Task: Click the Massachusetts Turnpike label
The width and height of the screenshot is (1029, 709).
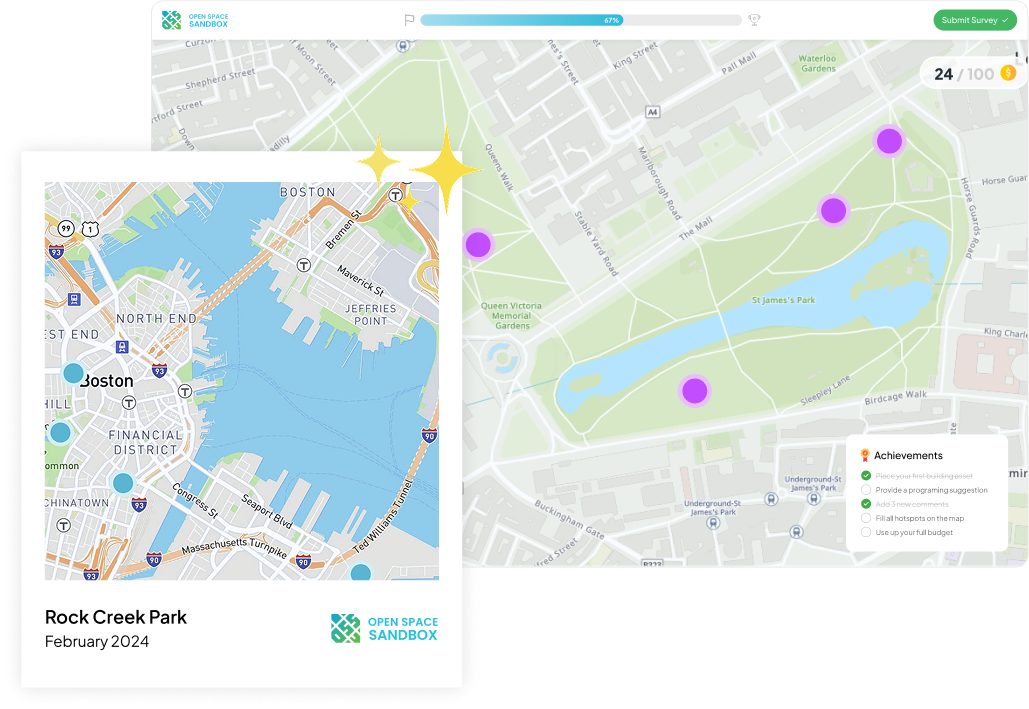Action: [234, 547]
